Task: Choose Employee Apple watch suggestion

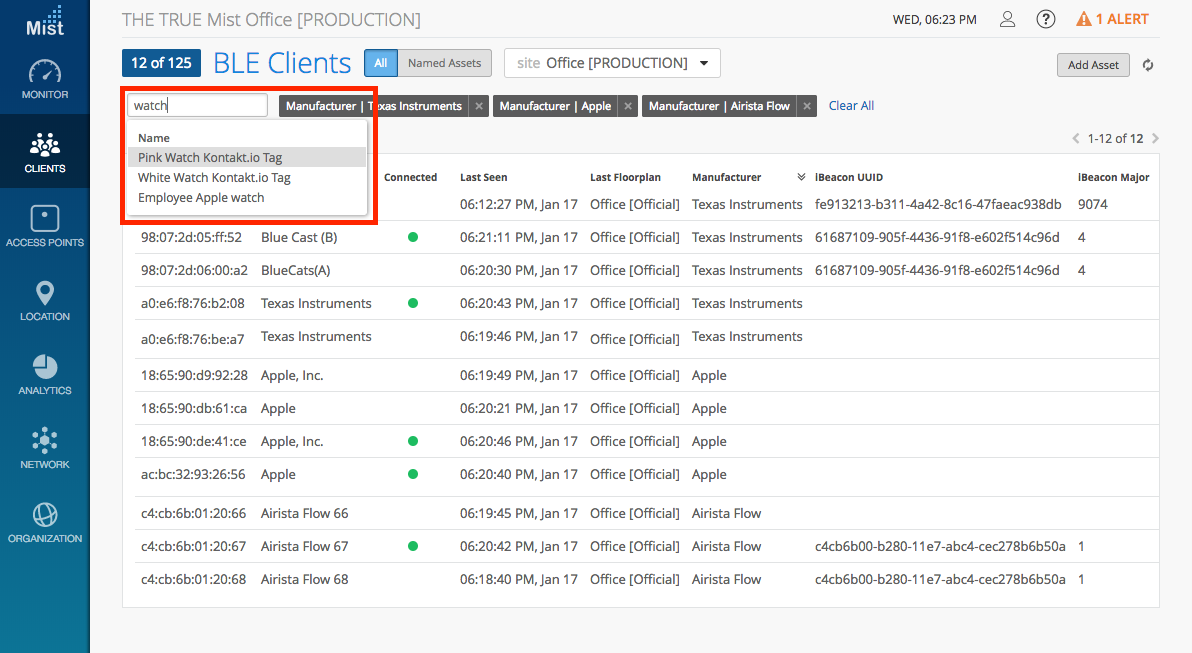Action: click(x=201, y=197)
